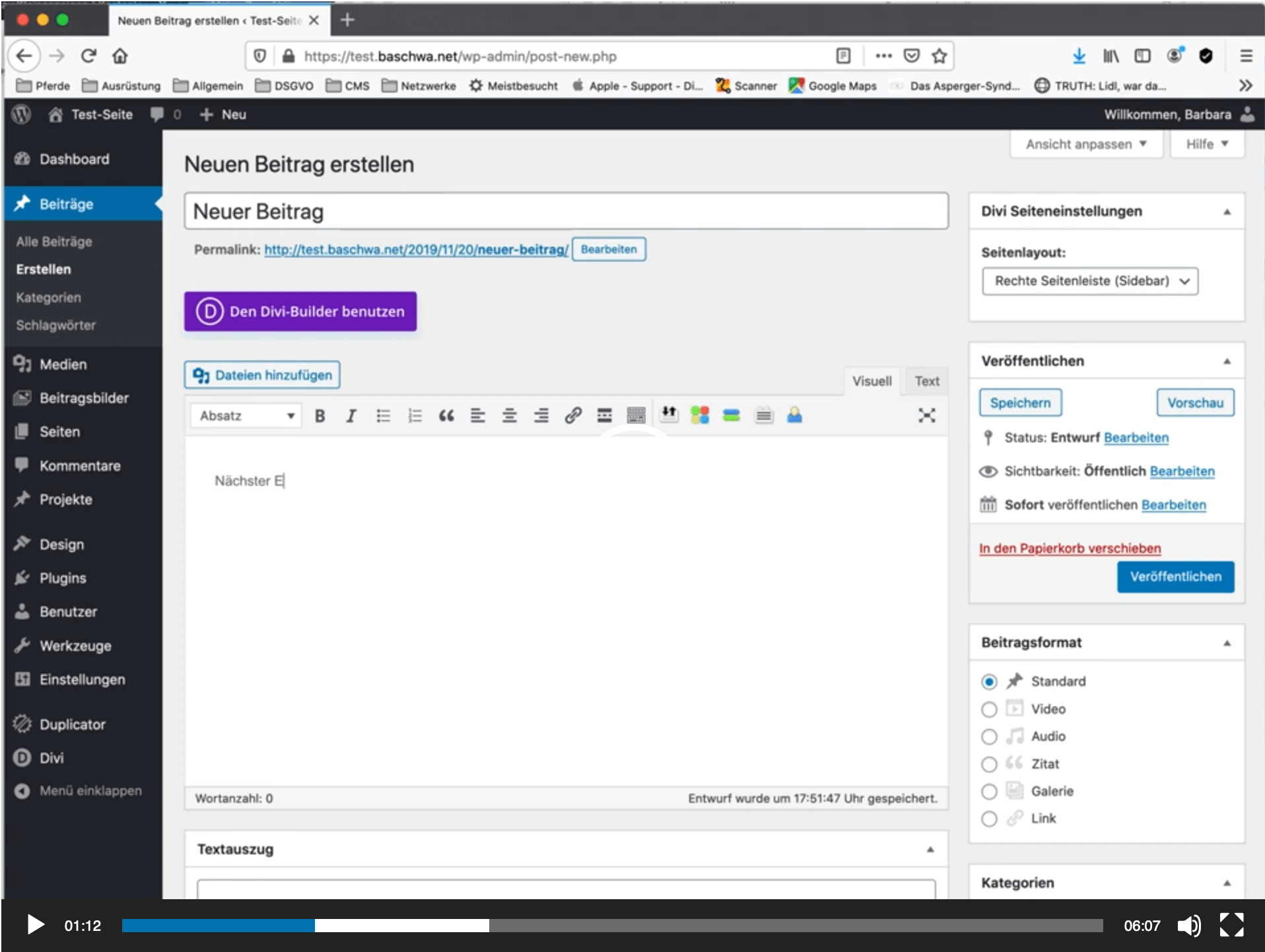This screenshot has height=952, width=1265.
Task: Insert the Read More tag
Action: [x=604, y=416]
